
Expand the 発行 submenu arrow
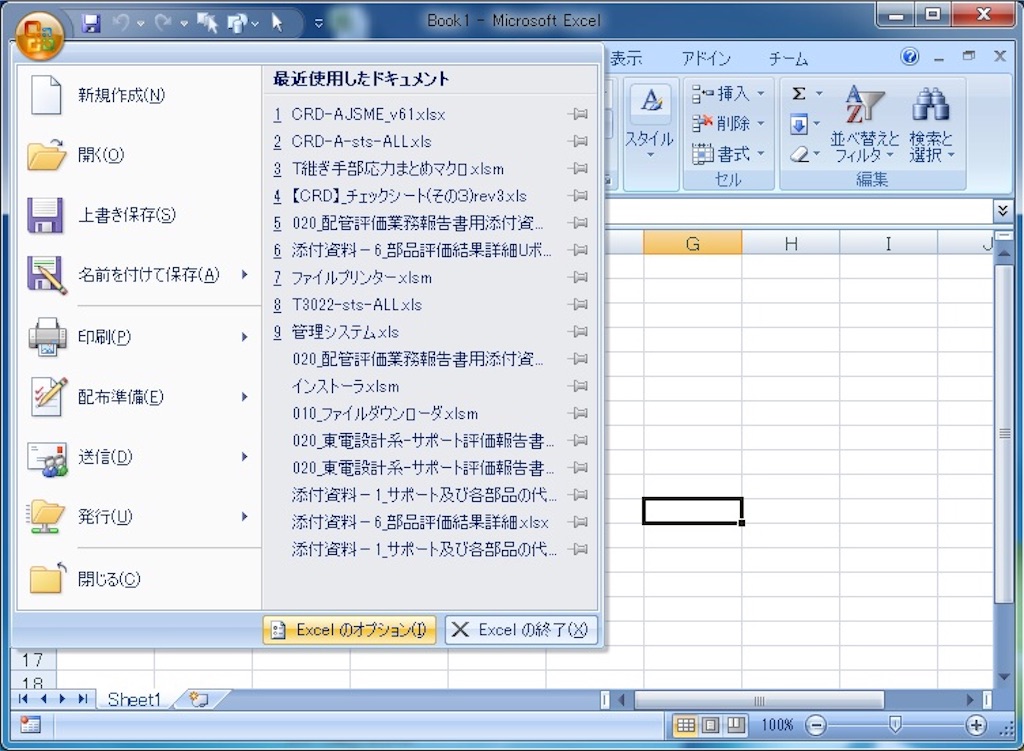245,517
